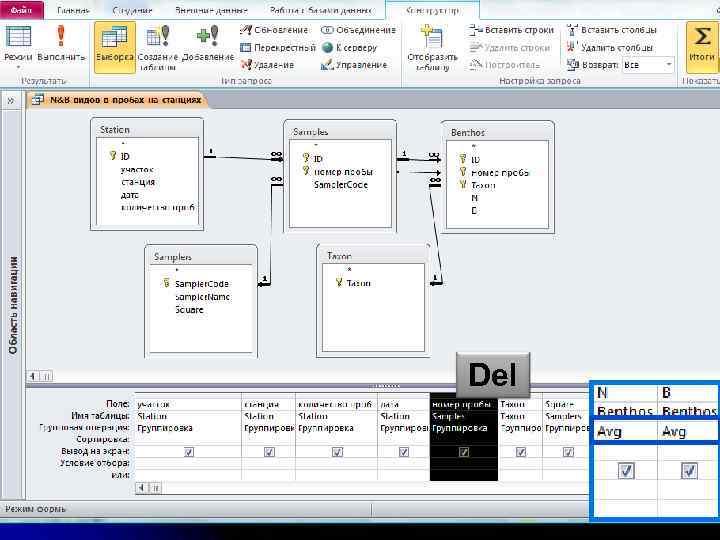This screenshot has width=720, height=540.
Task: Change the Avg operation for N
Action: pyautogui.click(x=625, y=432)
